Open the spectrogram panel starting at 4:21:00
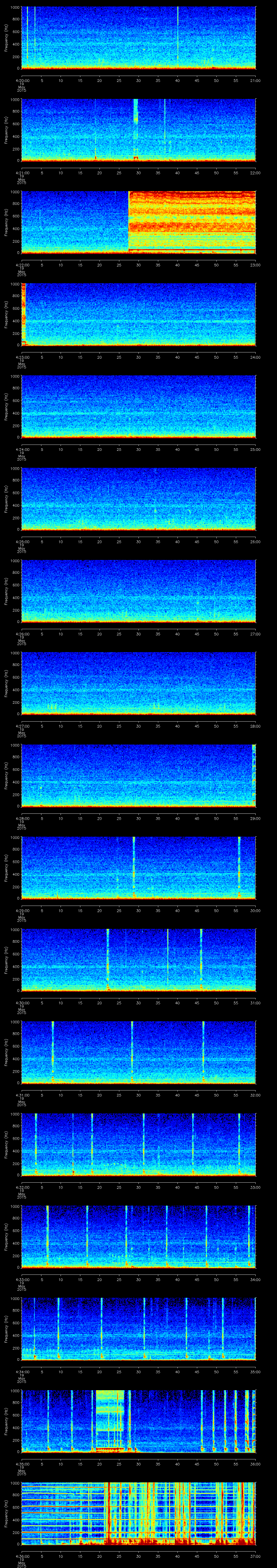The height and width of the screenshot is (1568, 277). click(x=139, y=130)
